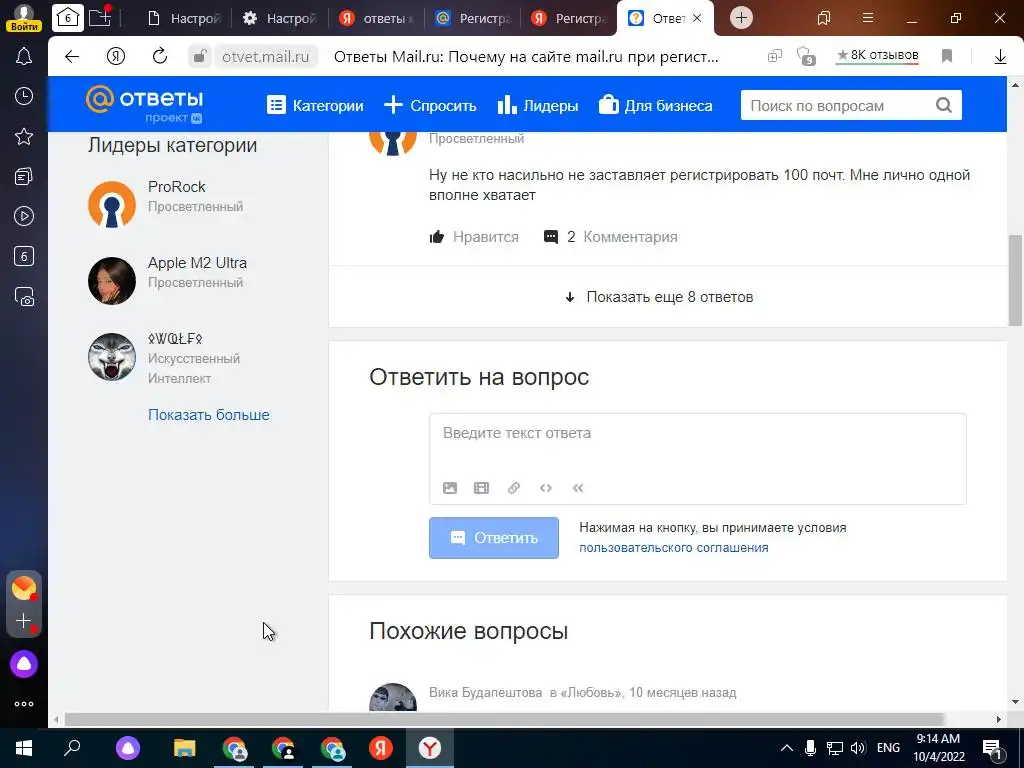1024x768 pixels.
Task: Click Спросить to ask a question
Action: tap(430, 105)
